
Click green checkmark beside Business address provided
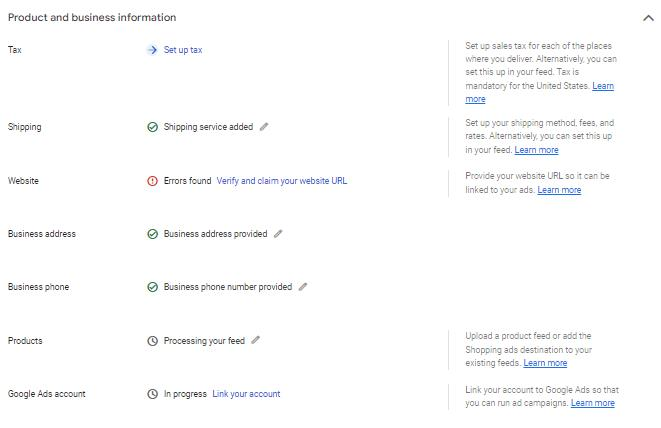152,234
